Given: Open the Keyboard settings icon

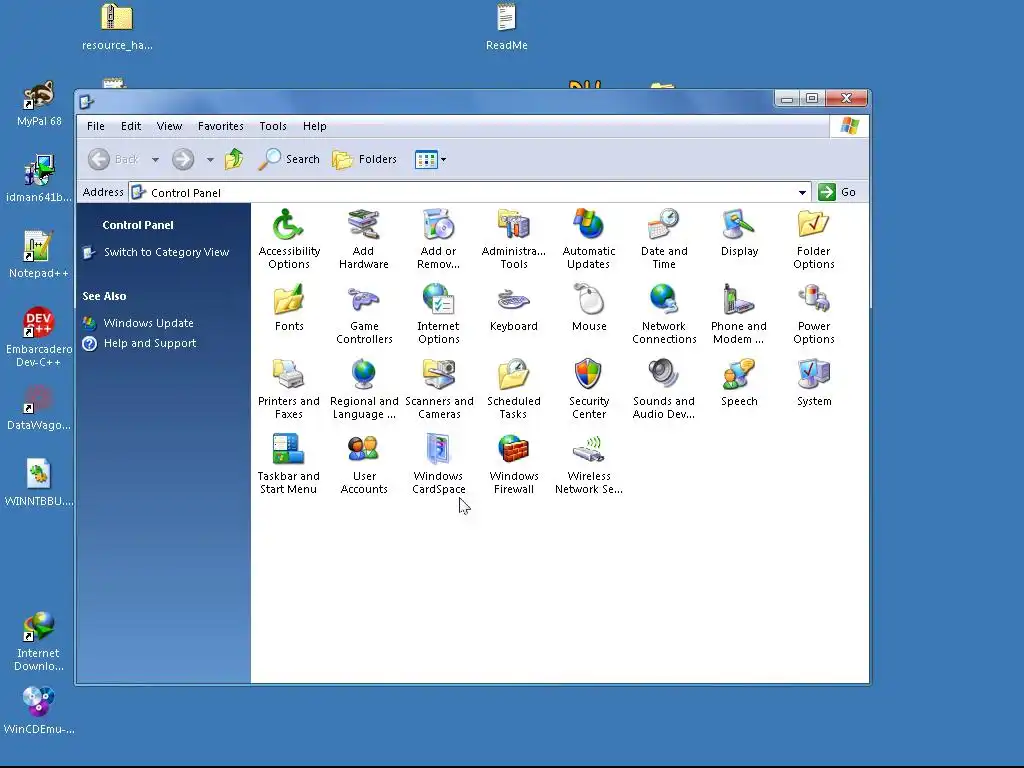Looking at the screenshot, I should 514,308.
